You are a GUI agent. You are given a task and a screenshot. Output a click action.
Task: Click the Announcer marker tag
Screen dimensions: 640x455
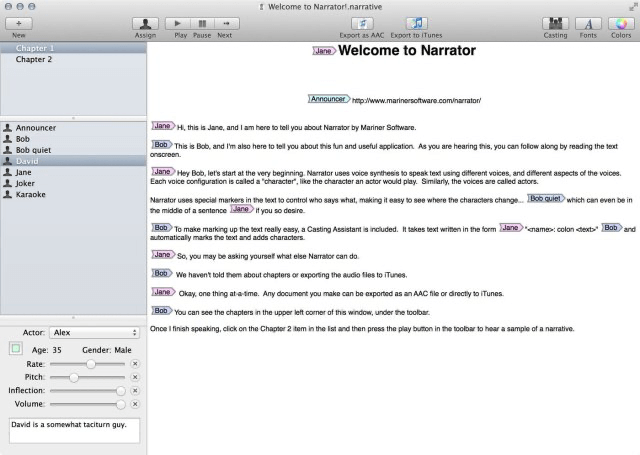coord(329,99)
